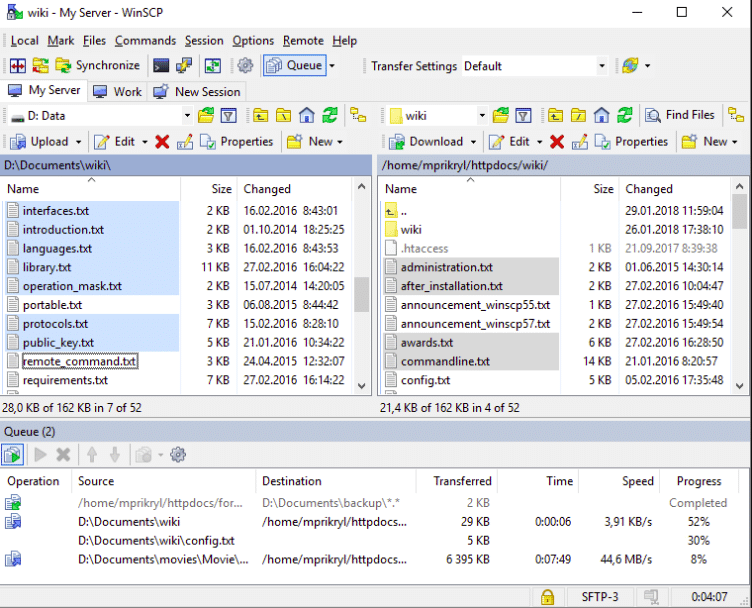Open the Remote menu
The image size is (752, 608).
tap(303, 41)
